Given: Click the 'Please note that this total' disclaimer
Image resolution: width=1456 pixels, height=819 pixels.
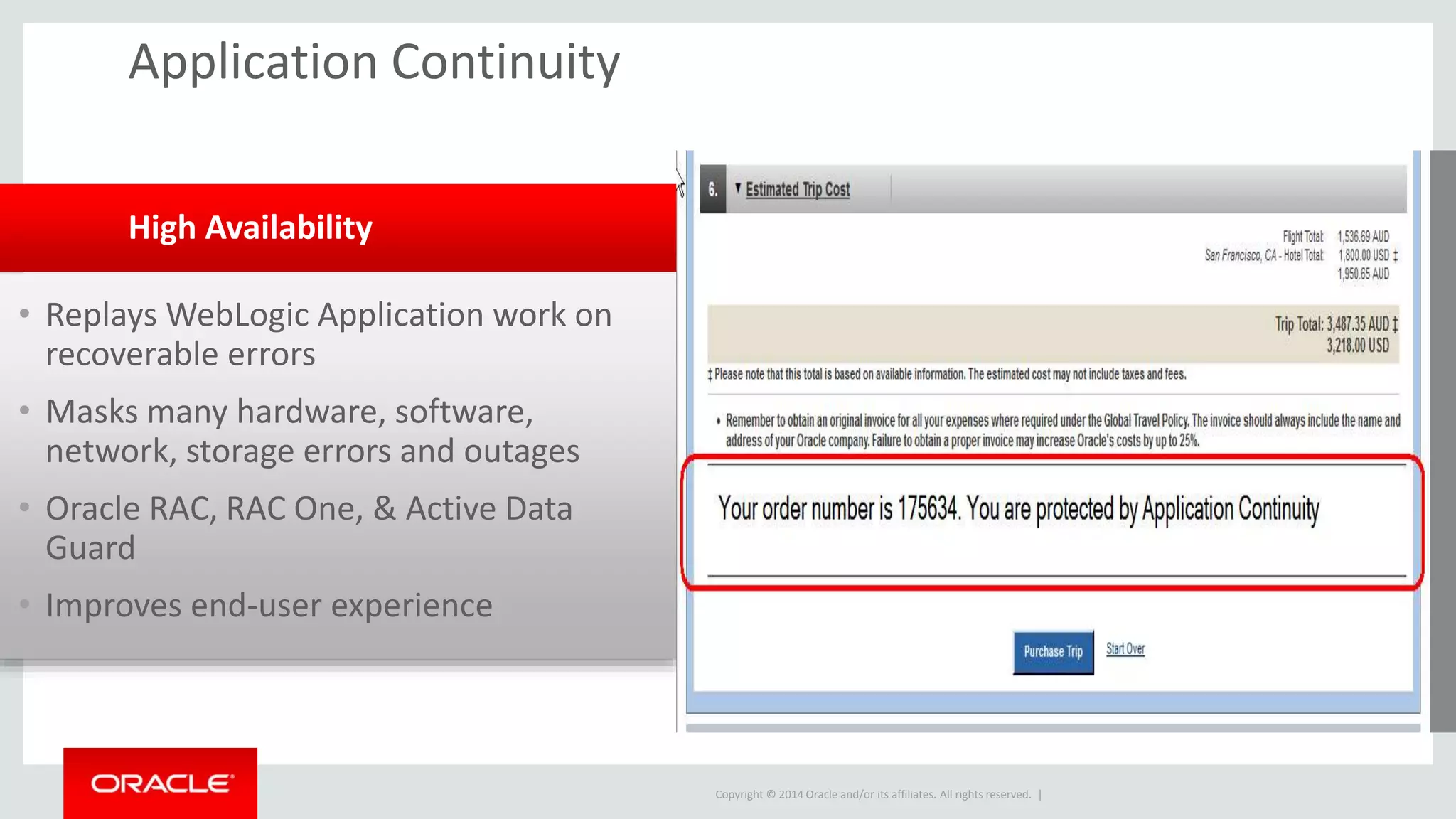Looking at the screenshot, I should tap(947, 374).
